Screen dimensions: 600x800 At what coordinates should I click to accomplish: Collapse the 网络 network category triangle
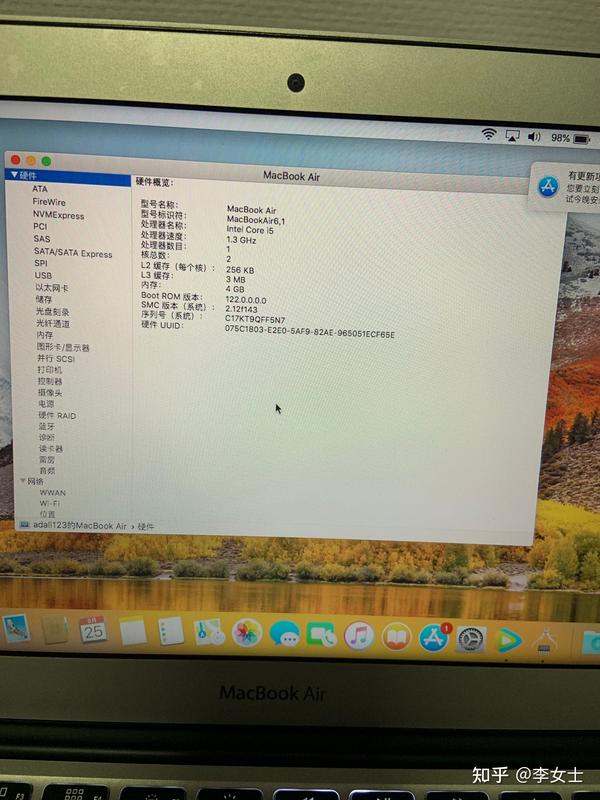pos(22,481)
